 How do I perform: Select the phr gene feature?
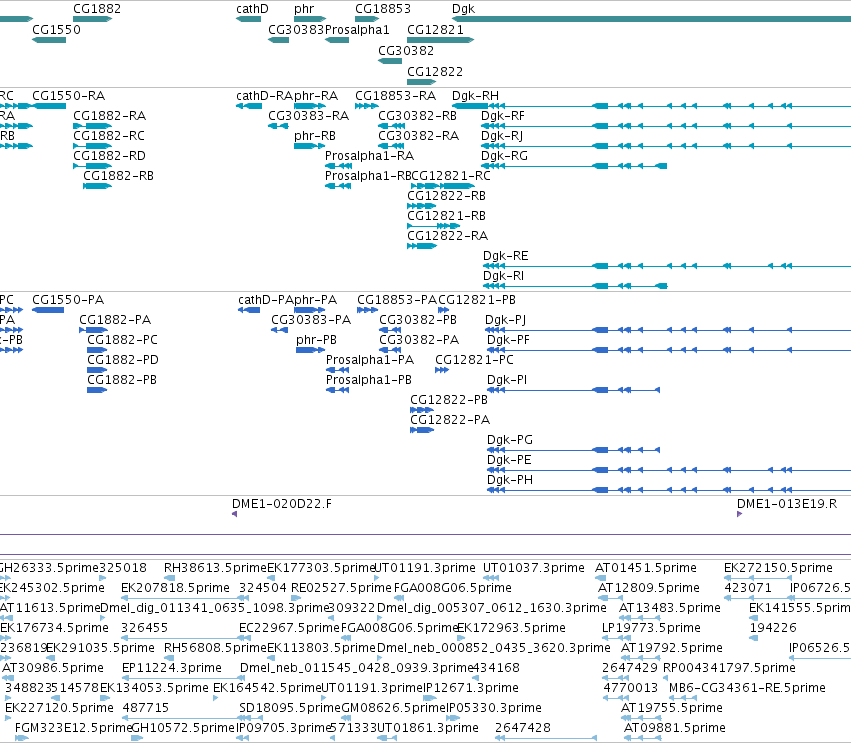pyautogui.click(x=310, y=19)
